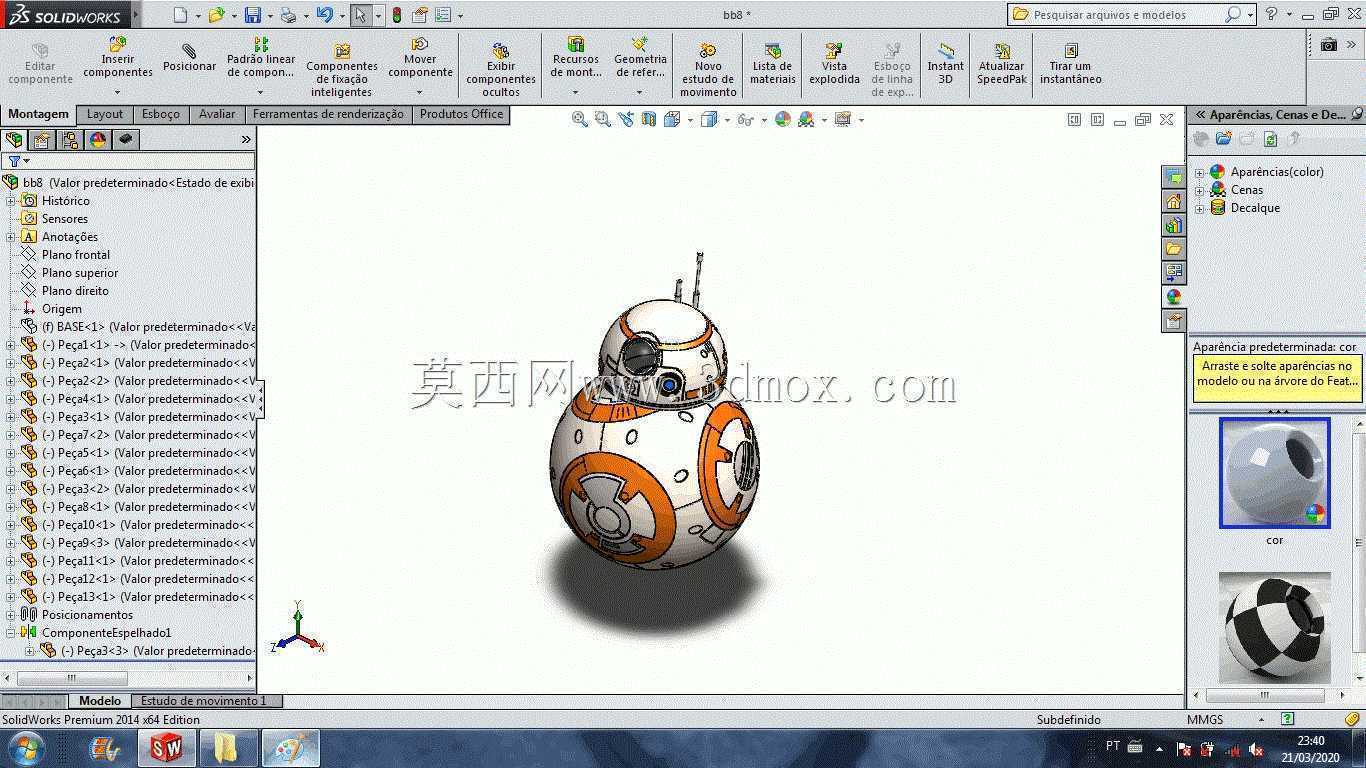Open the FeatureManager design tree tab
Screen dimensions: 1366x768
[14, 140]
